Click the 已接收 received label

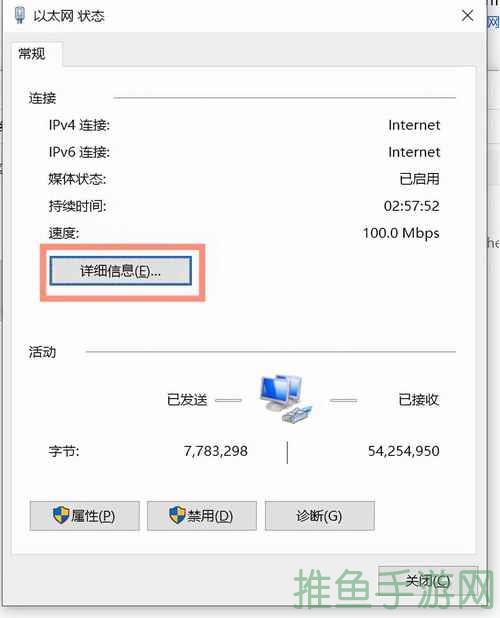click(419, 400)
